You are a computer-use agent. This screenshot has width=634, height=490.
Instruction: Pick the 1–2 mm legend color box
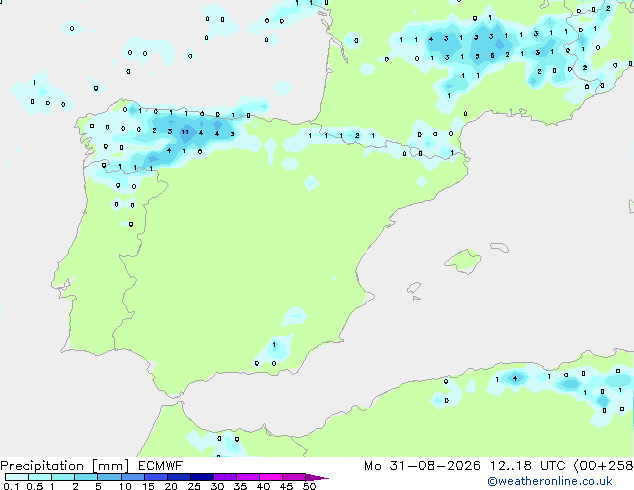pos(63,477)
